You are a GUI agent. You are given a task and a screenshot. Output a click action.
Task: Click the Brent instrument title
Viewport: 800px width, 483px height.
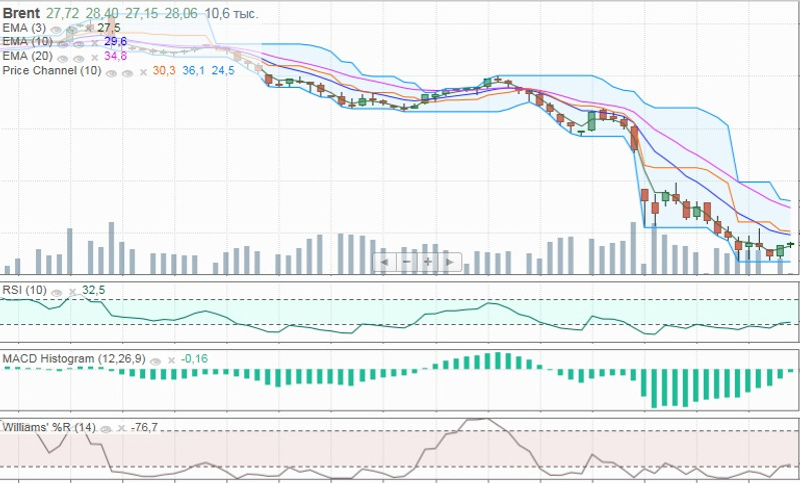21,13
